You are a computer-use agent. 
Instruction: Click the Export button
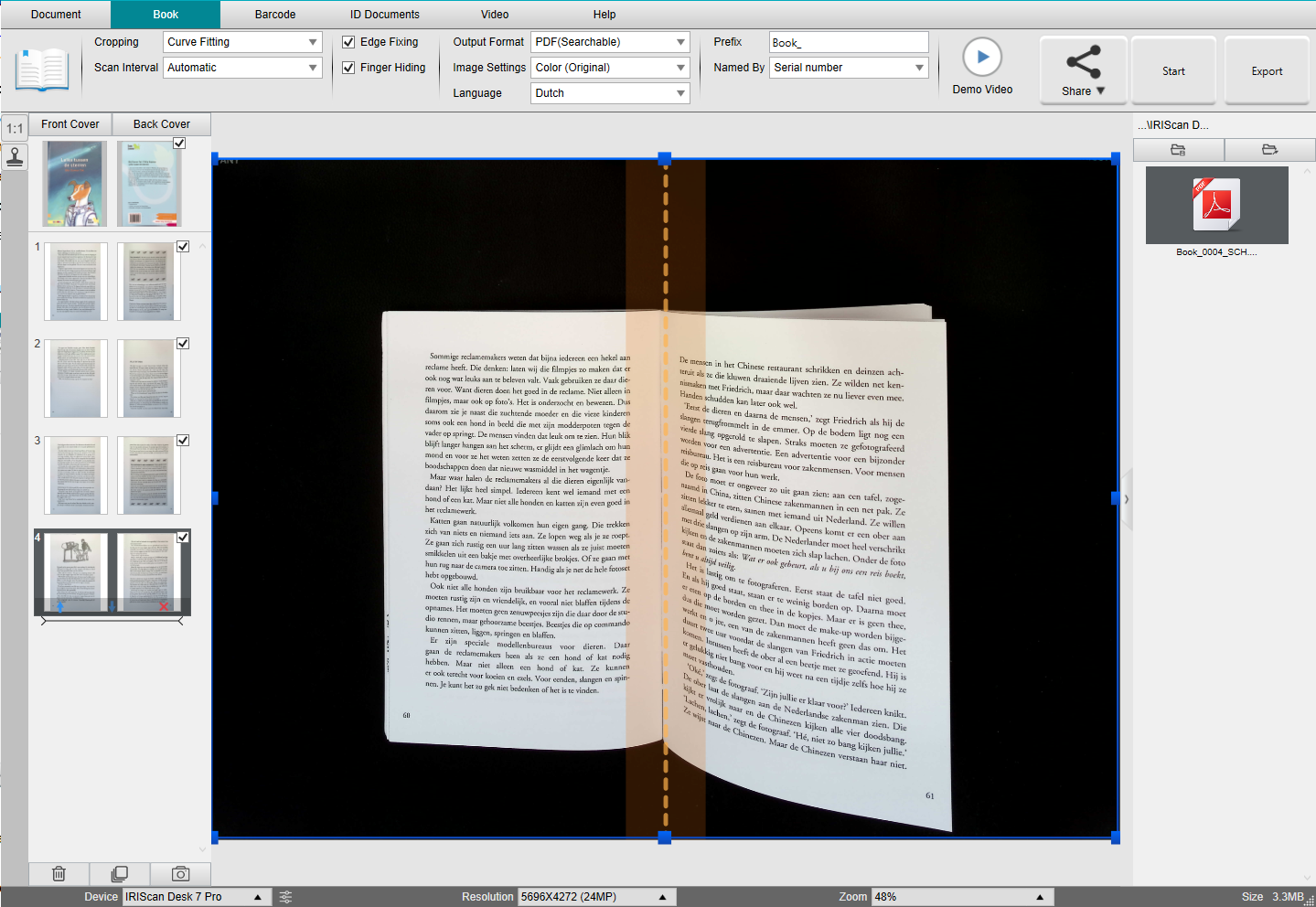tap(1267, 70)
